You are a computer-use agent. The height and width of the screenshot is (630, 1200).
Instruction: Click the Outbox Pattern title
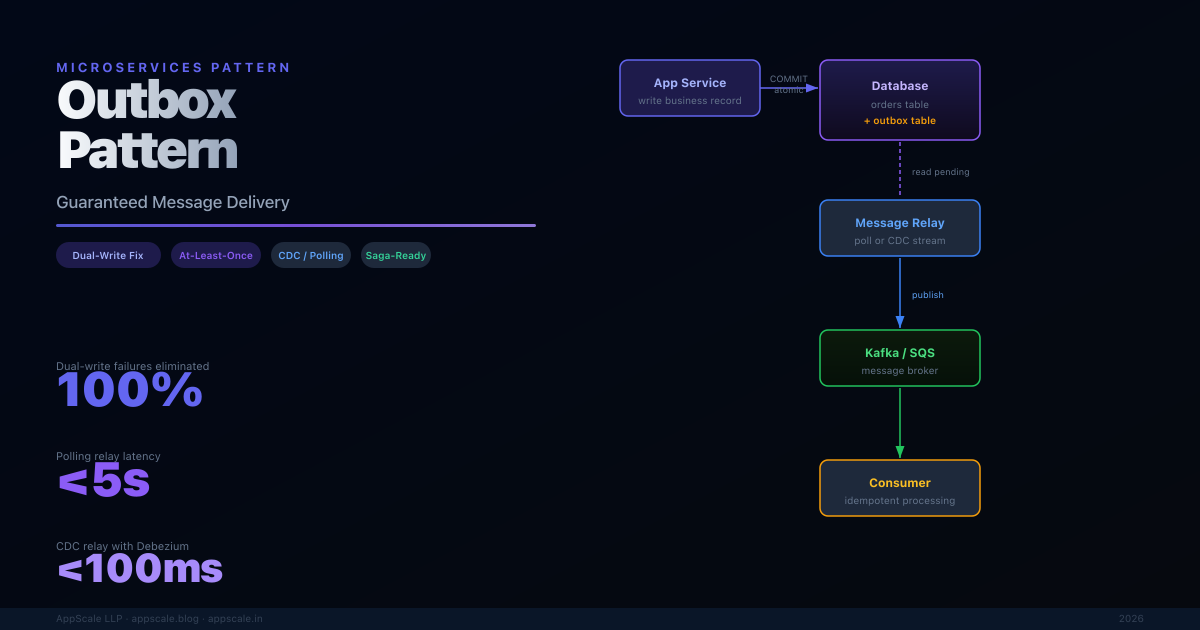147,125
